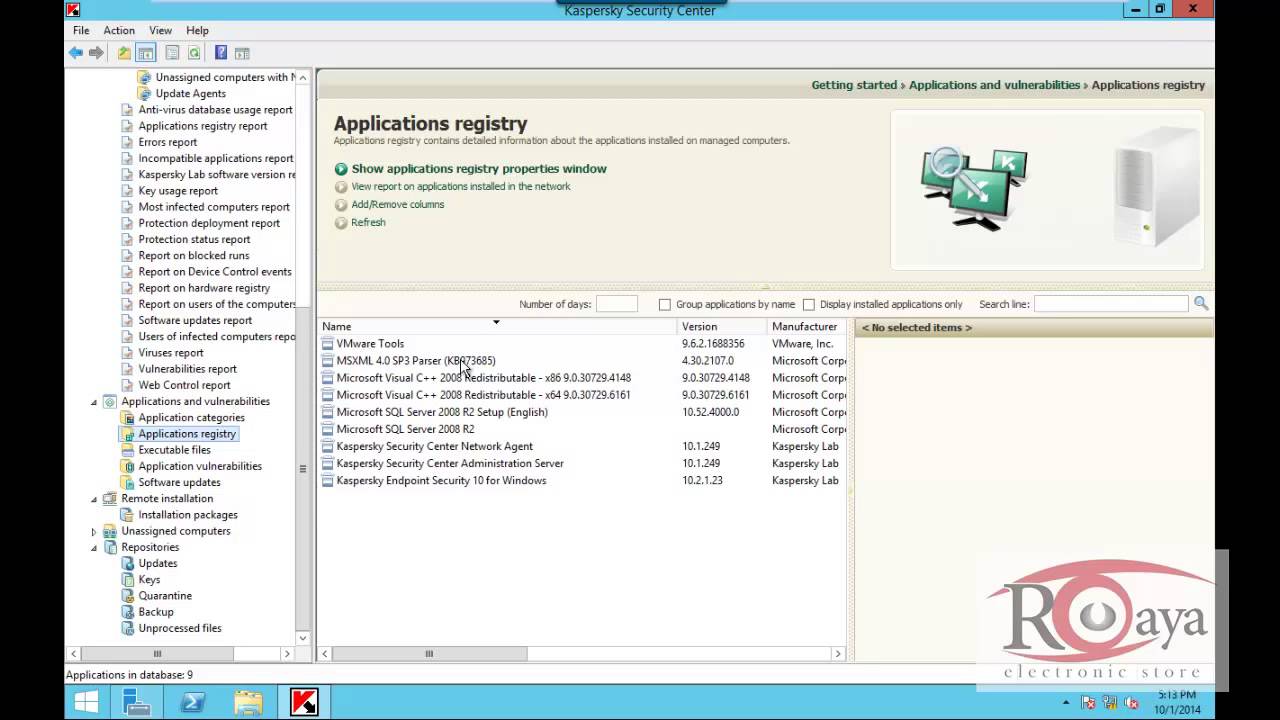Select the Viruses report tree item

pos(171,353)
